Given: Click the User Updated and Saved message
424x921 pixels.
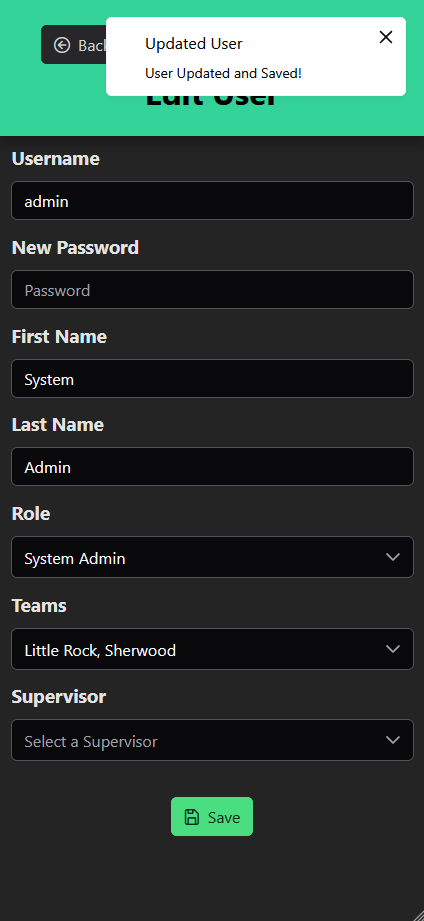Looking at the screenshot, I should coord(223,73).
